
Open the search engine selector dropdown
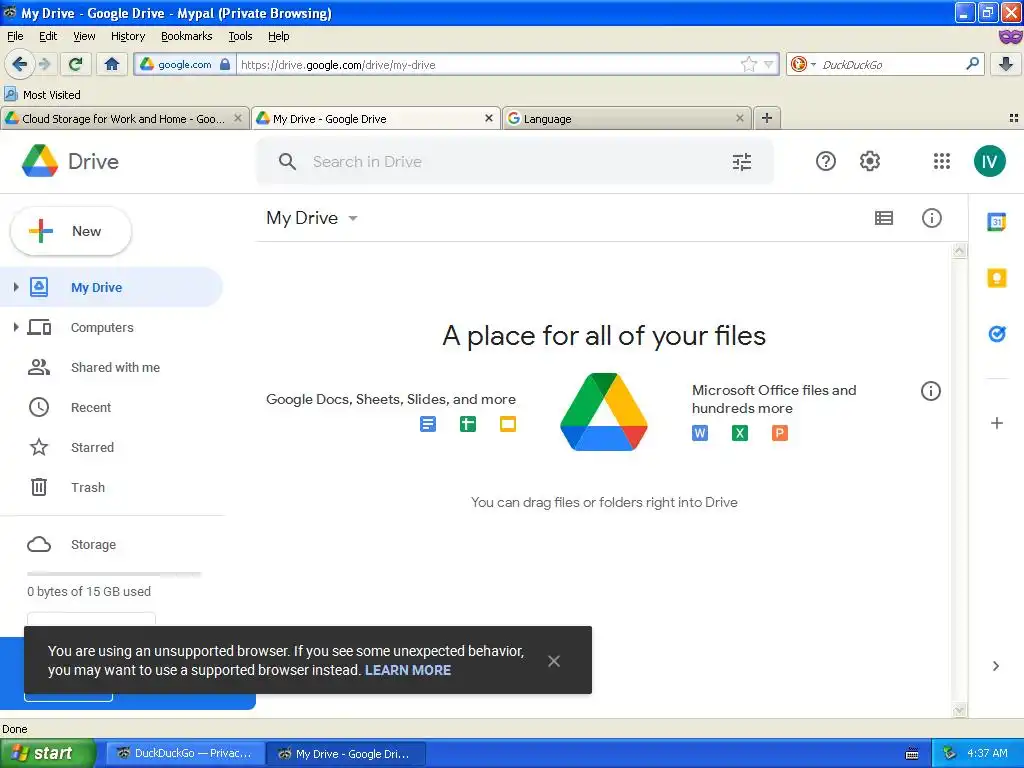point(803,64)
